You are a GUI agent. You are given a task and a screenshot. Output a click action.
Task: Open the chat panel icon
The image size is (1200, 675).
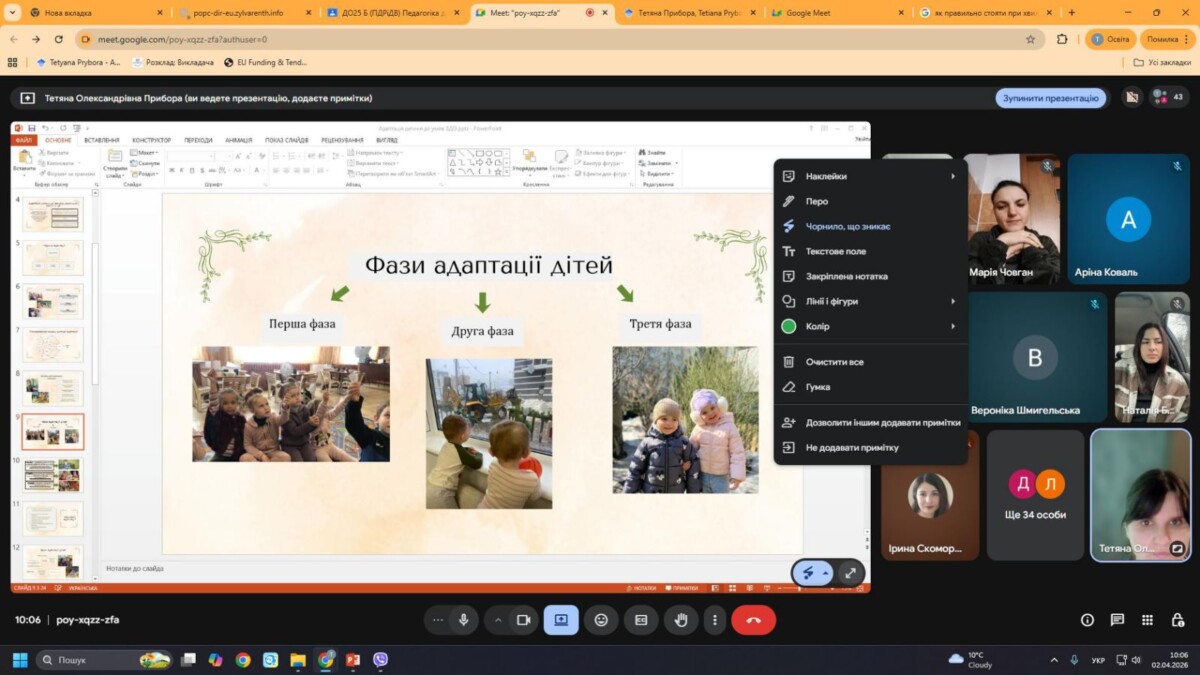(1117, 620)
